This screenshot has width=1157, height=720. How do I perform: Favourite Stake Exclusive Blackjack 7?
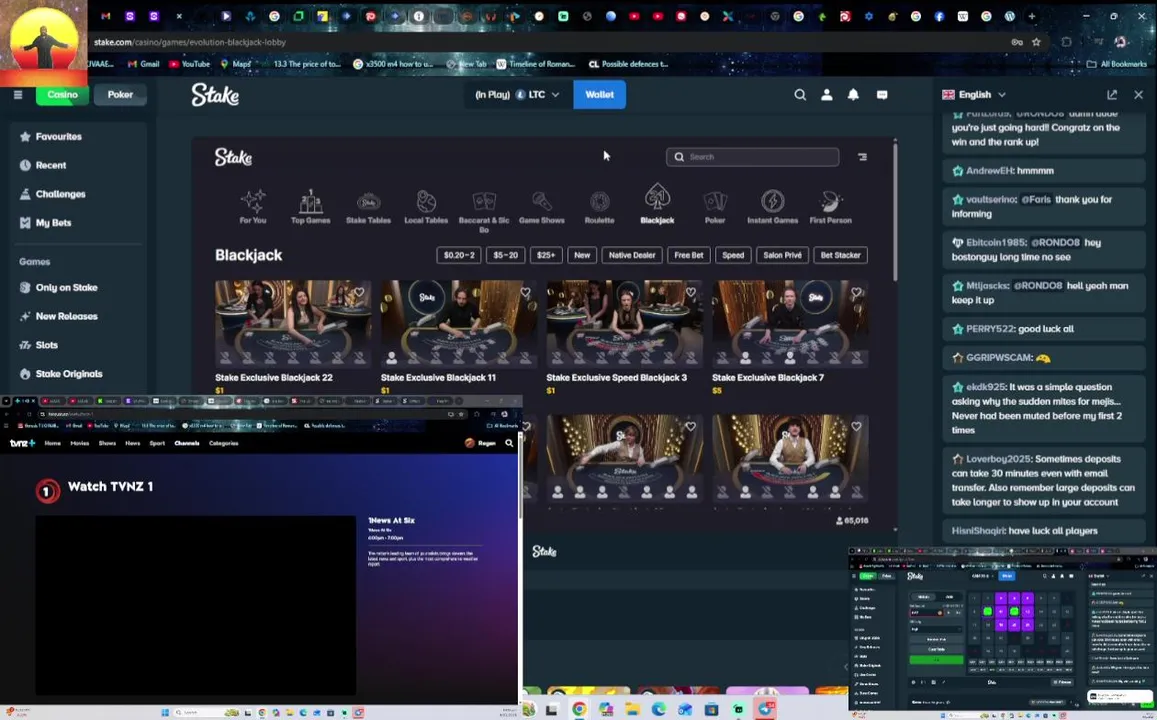pos(856,292)
